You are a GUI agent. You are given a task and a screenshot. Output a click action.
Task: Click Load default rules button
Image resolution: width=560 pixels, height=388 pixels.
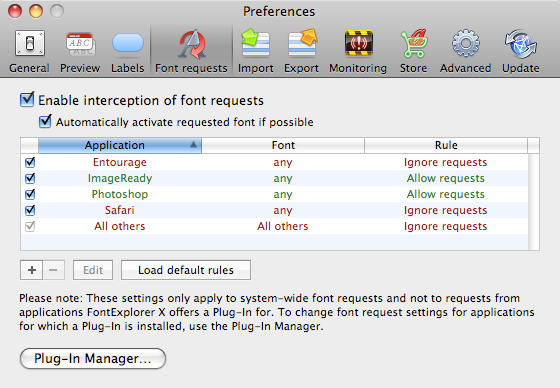click(x=186, y=270)
